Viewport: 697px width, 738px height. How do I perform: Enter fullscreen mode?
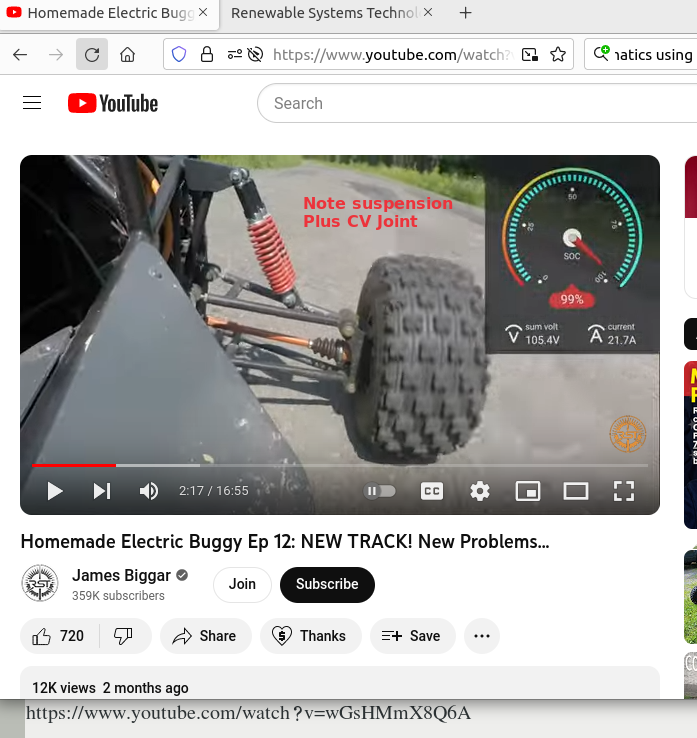[624, 491]
